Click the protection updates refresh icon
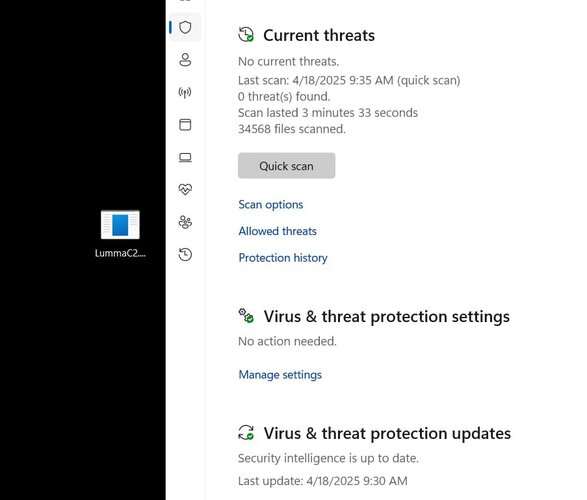 tap(246, 433)
